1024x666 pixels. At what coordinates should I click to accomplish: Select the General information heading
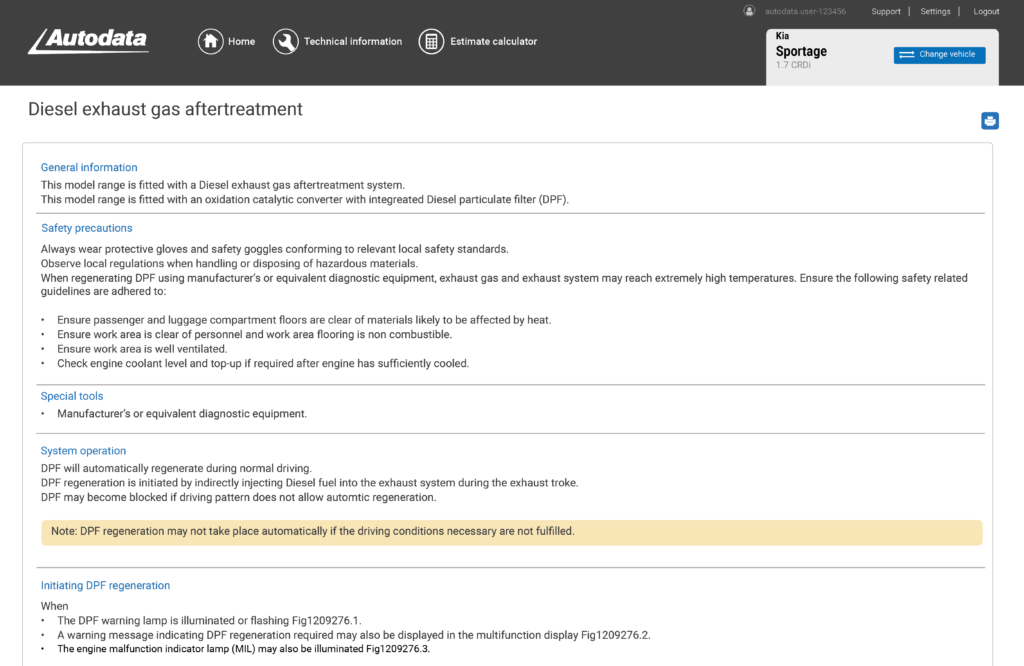pyautogui.click(x=89, y=167)
